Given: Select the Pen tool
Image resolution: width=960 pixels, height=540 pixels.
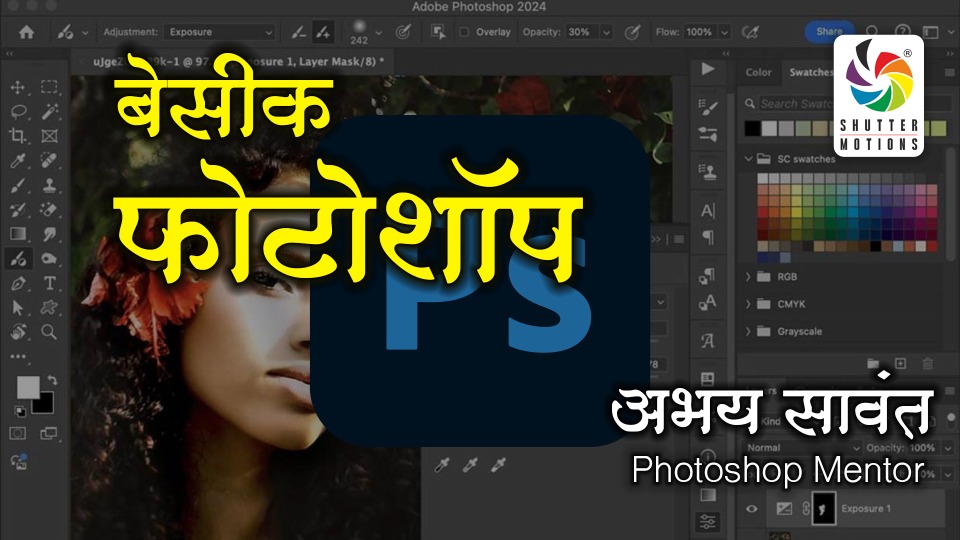Looking at the screenshot, I should [x=18, y=283].
